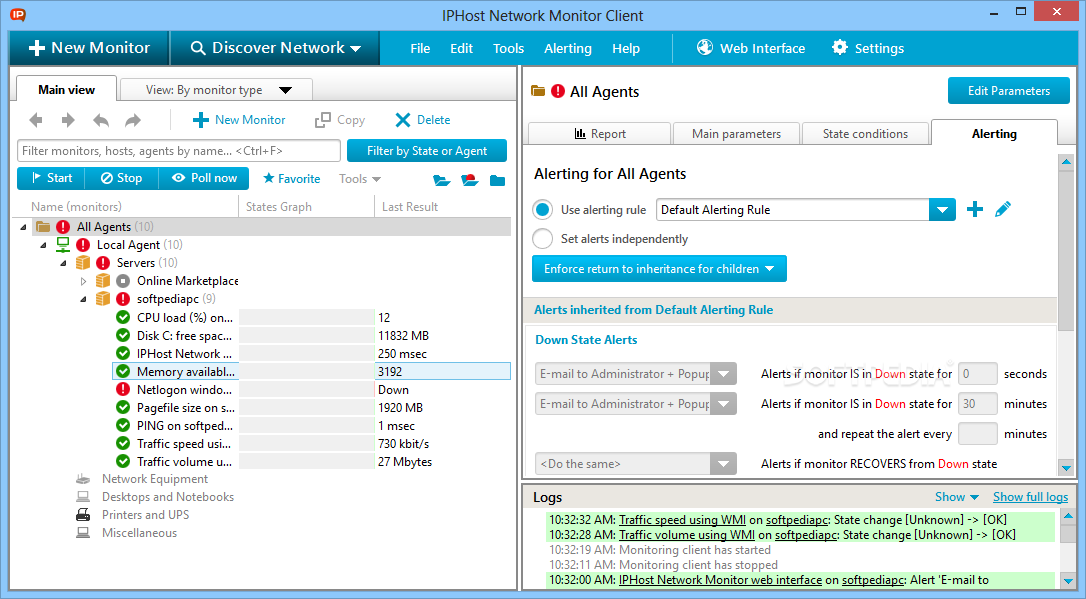Open Settings with the gear icon

[x=868, y=48]
